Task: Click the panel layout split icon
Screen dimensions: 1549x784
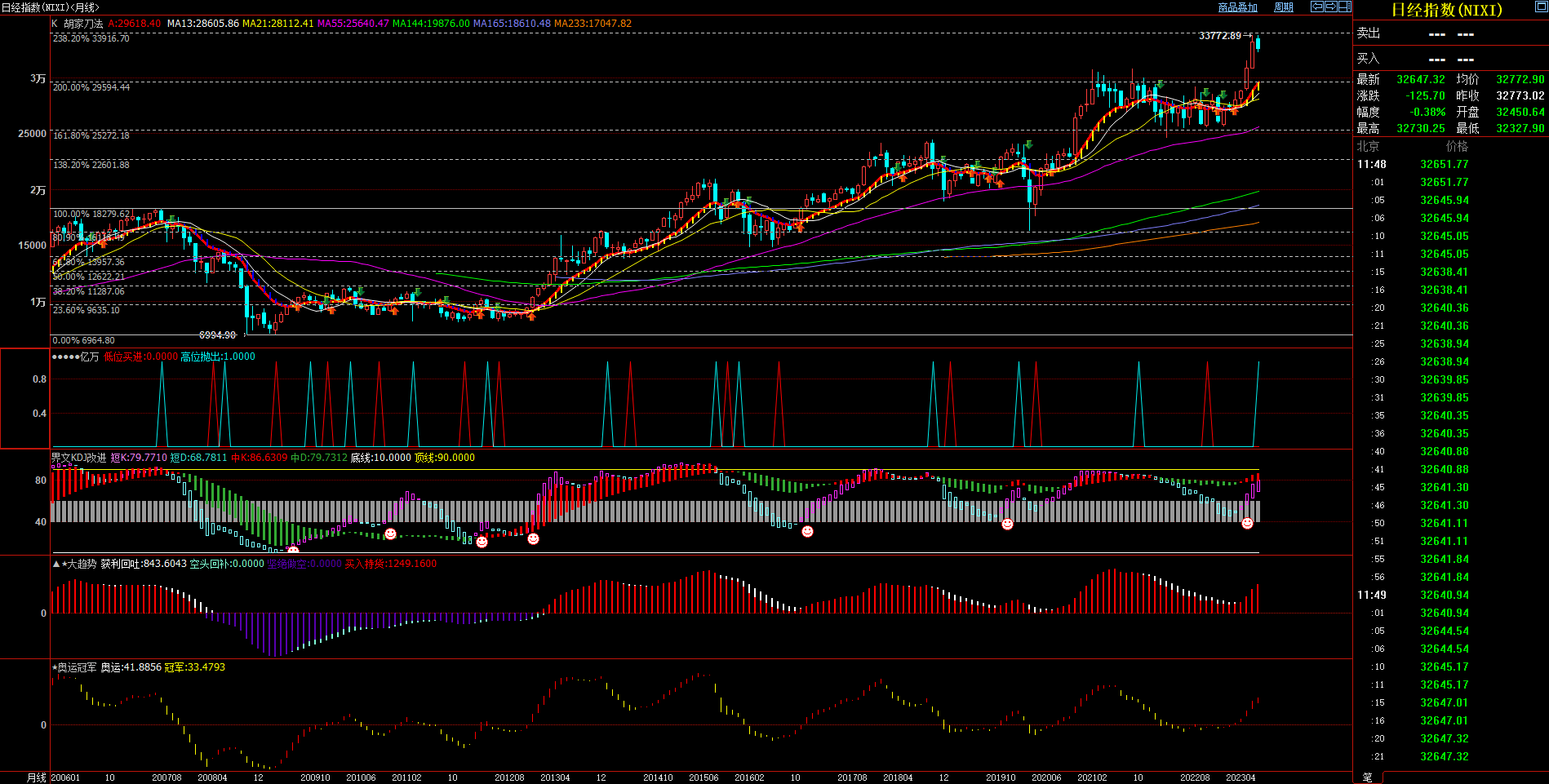Action: click(x=1344, y=7)
